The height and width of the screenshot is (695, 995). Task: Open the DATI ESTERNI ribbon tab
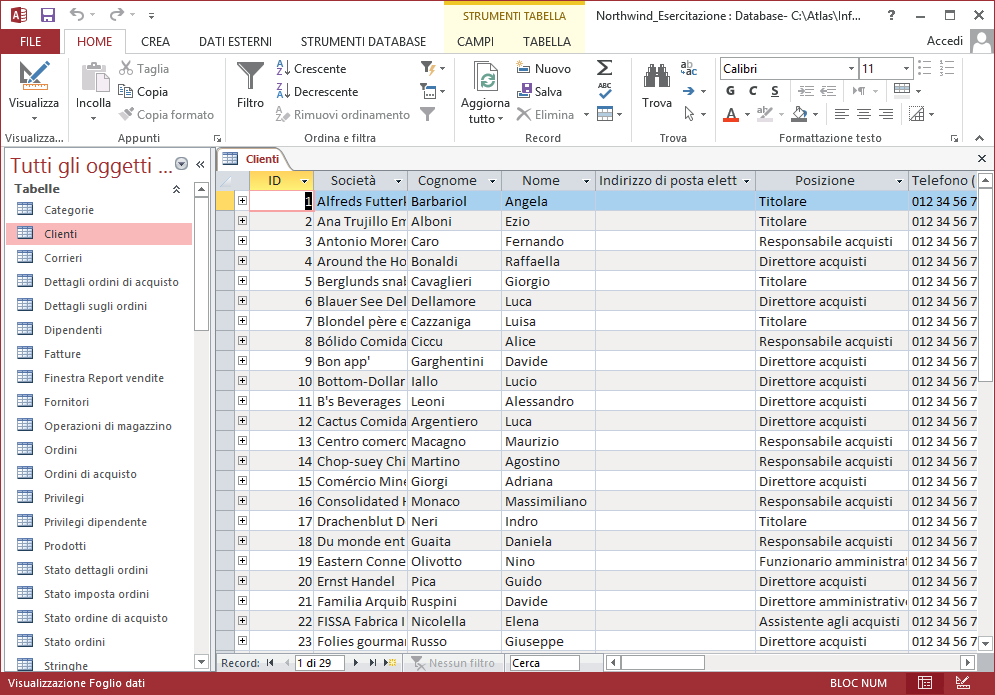pyautogui.click(x=238, y=42)
